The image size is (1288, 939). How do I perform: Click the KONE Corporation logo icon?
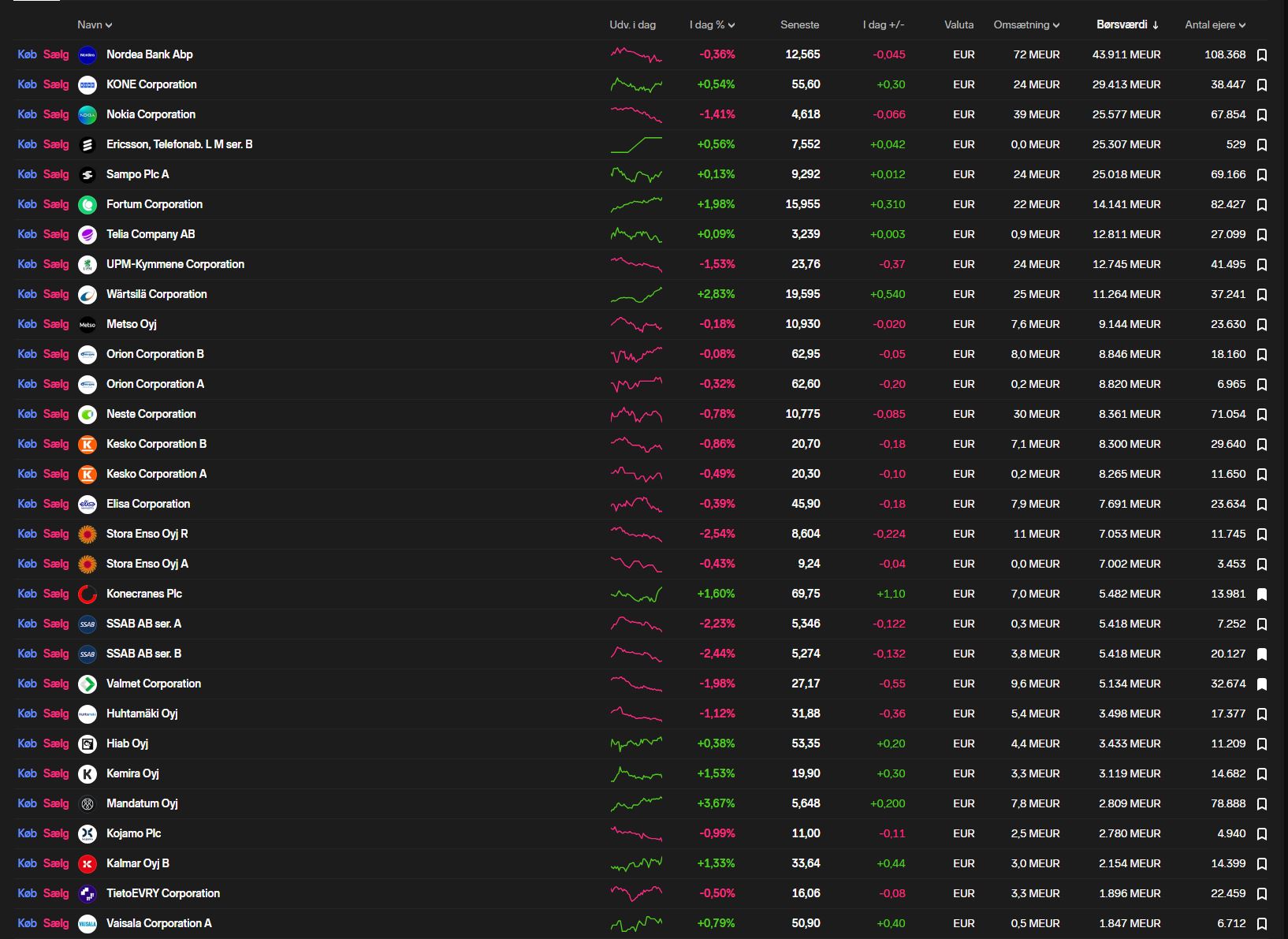pyautogui.click(x=87, y=85)
